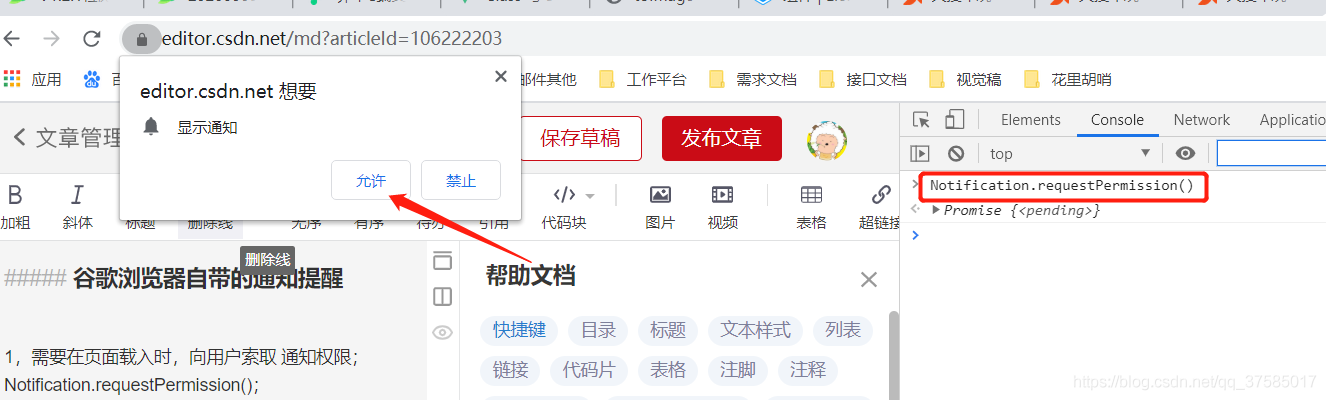Select the 代码片 help tag

[x=588, y=370]
